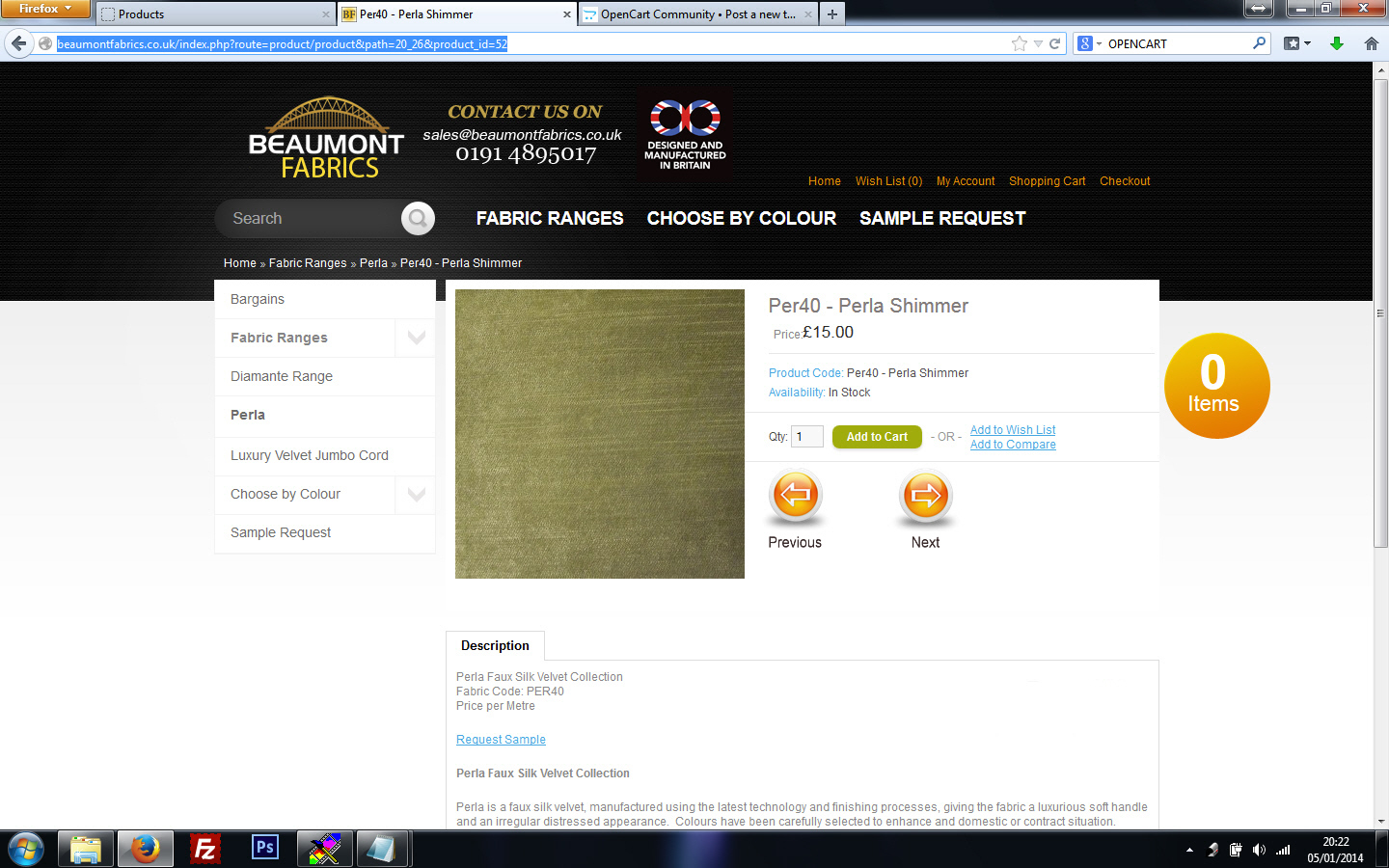The width and height of the screenshot is (1389, 868).
Task: Close the Per40 - Perla Shimmer tab
Action: pos(567,14)
